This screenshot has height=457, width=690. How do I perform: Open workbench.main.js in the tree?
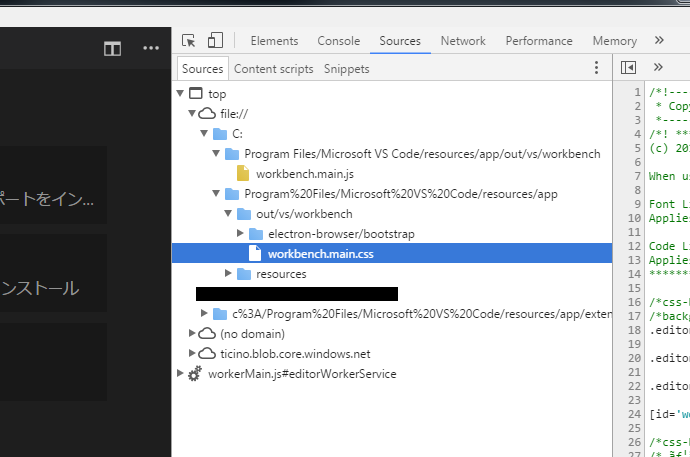coord(305,174)
